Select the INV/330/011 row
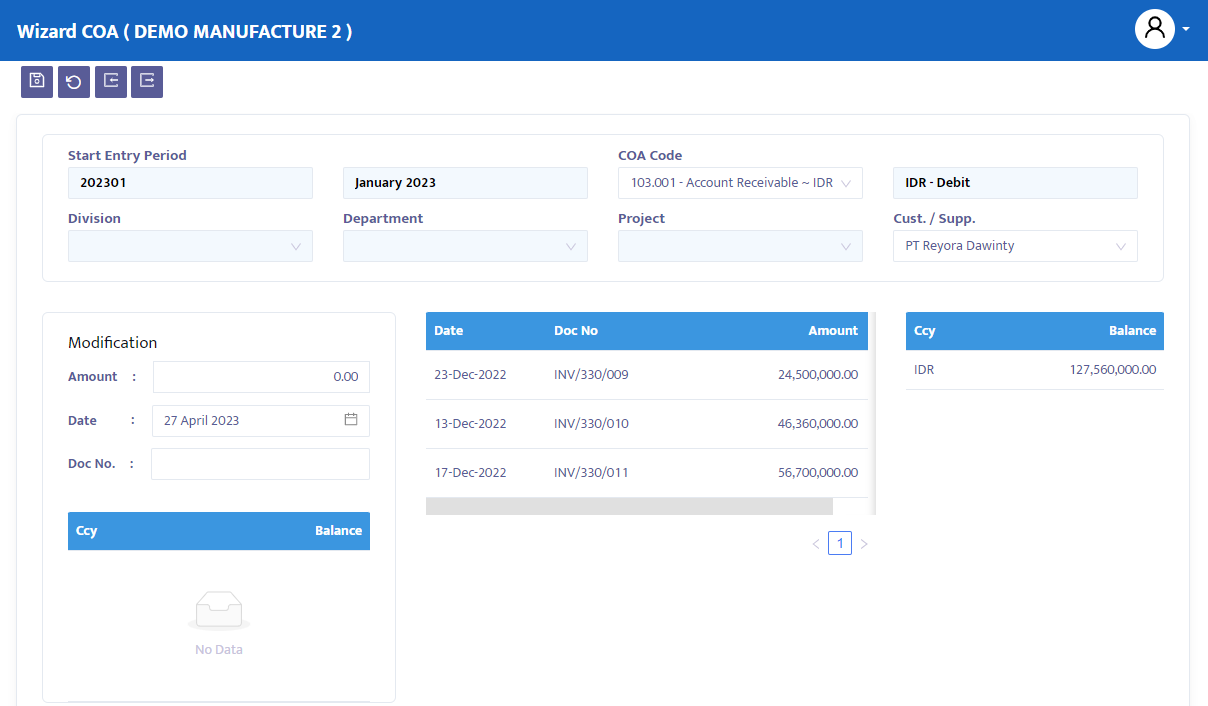This screenshot has width=1208, height=706. tap(647, 473)
